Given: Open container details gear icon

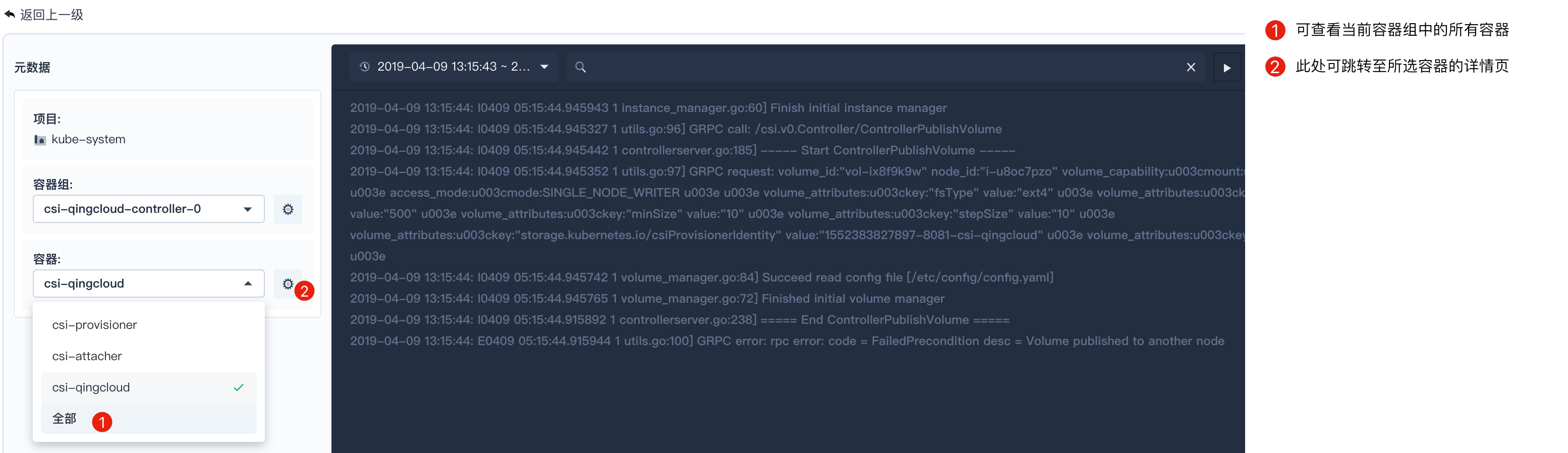Looking at the screenshot, I should click(x=287, y=284).
